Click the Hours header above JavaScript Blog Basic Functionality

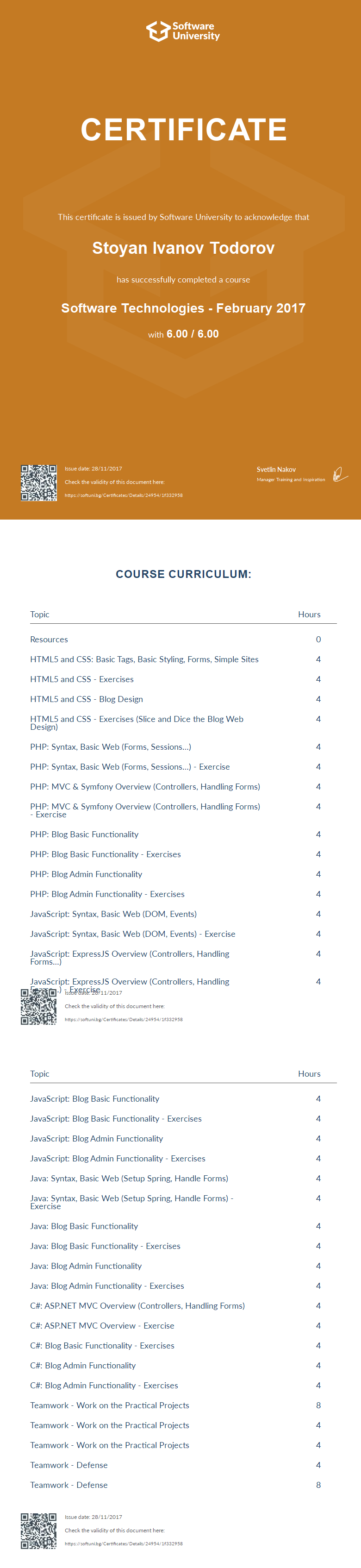tap(309, 1074)
